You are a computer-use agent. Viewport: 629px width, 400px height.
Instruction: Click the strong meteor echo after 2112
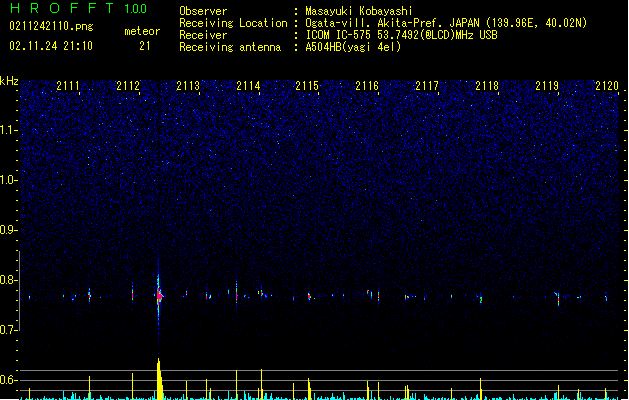point(159,296)
